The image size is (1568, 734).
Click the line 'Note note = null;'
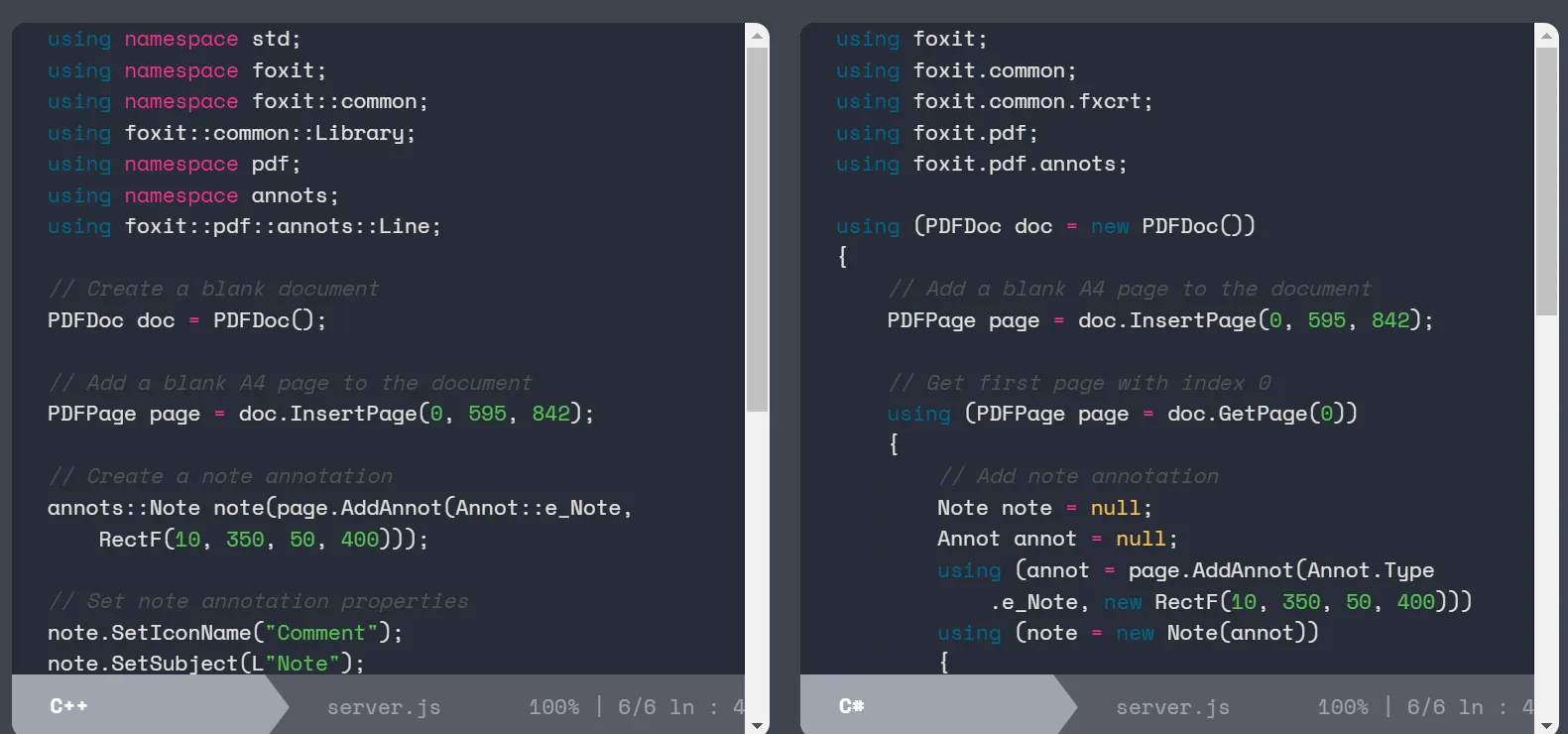click(1045, 509)
